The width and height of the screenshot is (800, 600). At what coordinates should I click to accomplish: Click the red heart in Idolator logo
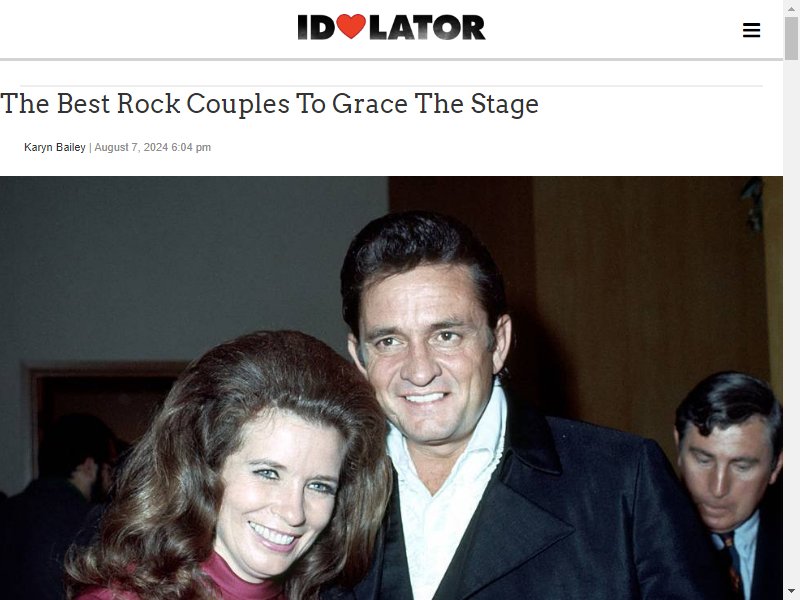[x=351, y=27]
